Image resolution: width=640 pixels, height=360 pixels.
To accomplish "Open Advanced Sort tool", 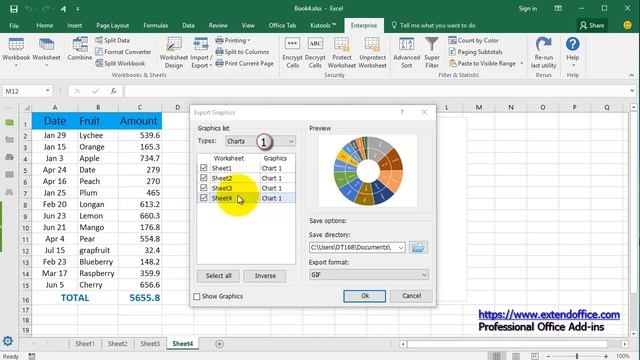I will click(x=407, y=52).
